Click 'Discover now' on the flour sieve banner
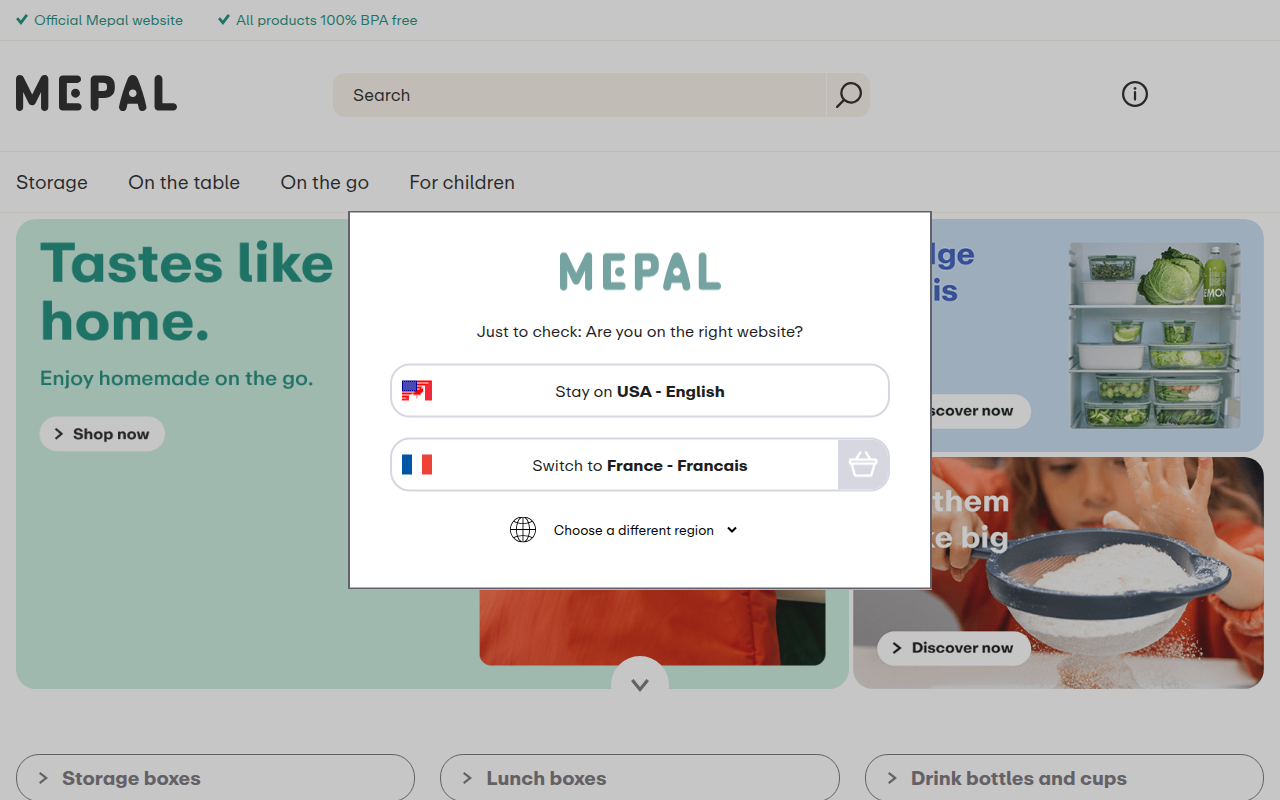The width and height of the screenshot is (1280, 800). pos(954,648)
